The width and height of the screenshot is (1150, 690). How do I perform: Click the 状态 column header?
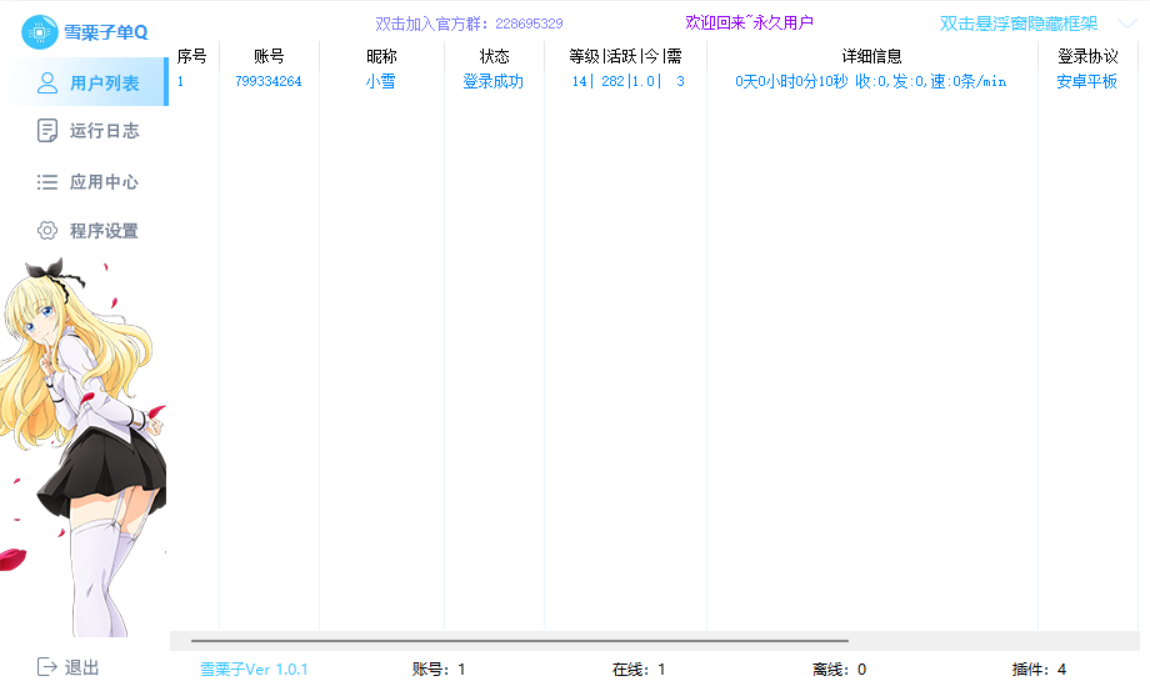click(494, 56)
